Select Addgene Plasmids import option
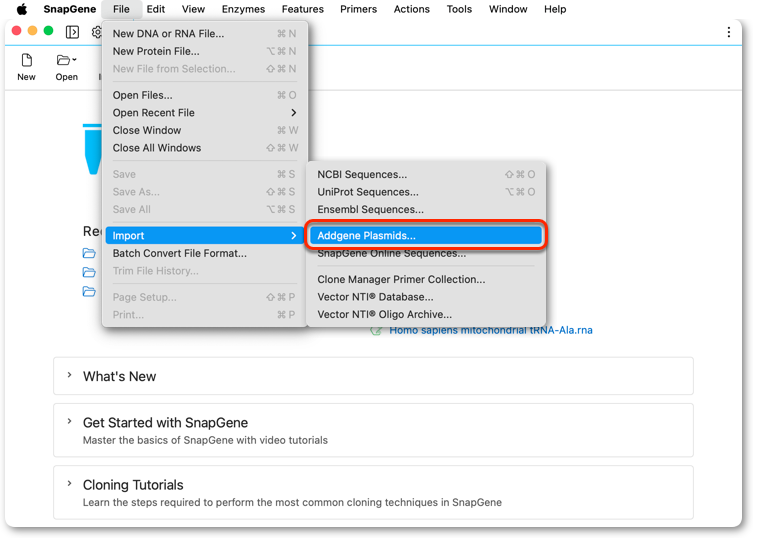 click(x=426, y=235)
